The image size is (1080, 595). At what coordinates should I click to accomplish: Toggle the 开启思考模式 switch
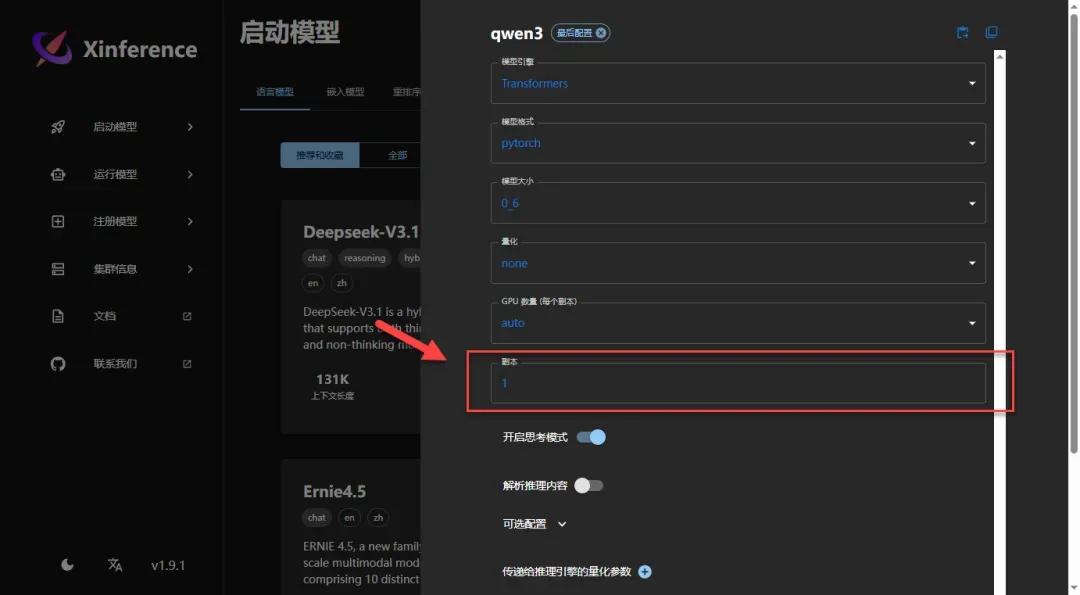pos(591,437)
